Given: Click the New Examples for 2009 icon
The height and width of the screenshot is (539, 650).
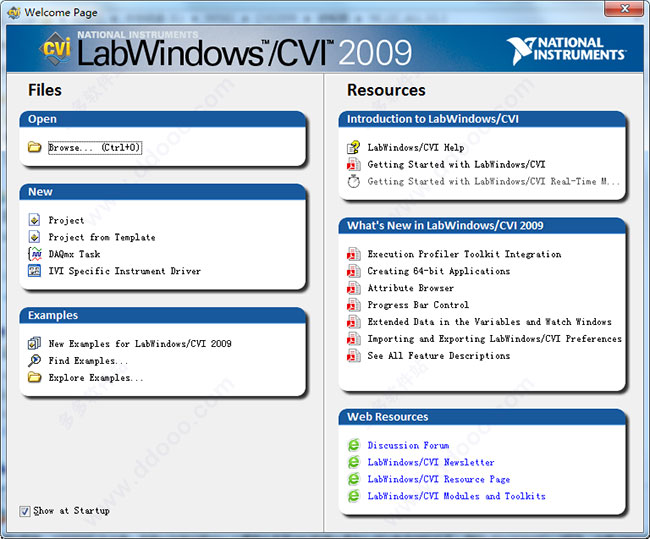Looking at the screenshot, I should point(34,343).
